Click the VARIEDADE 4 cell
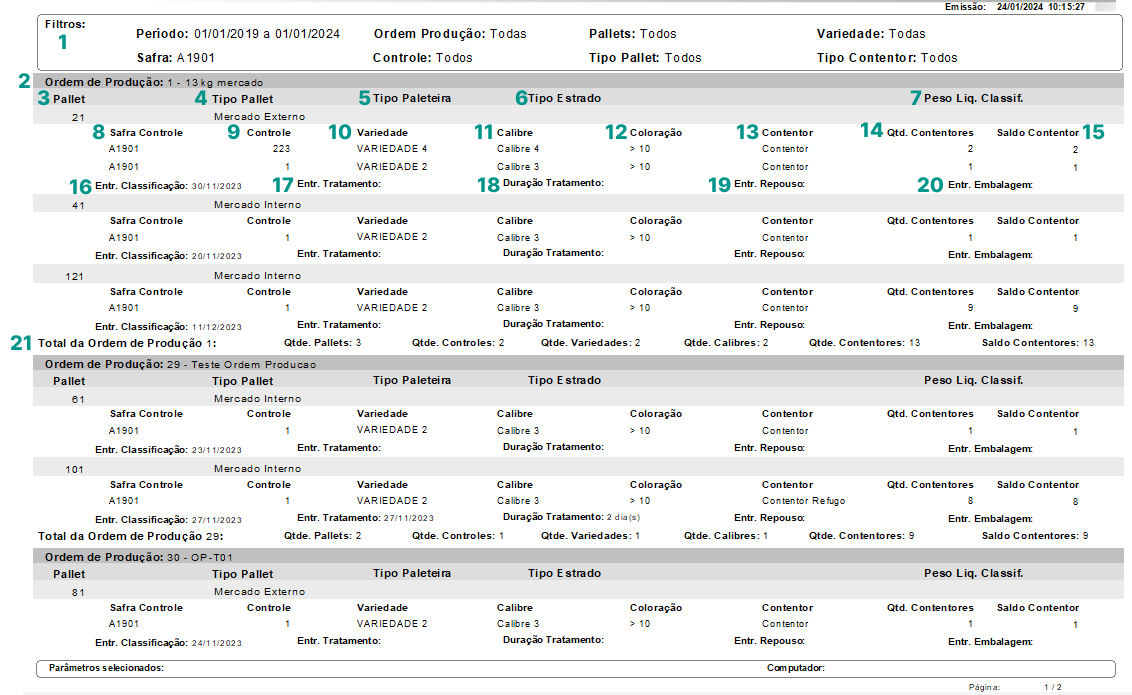 pyautogui.click(x=392, y=149)
